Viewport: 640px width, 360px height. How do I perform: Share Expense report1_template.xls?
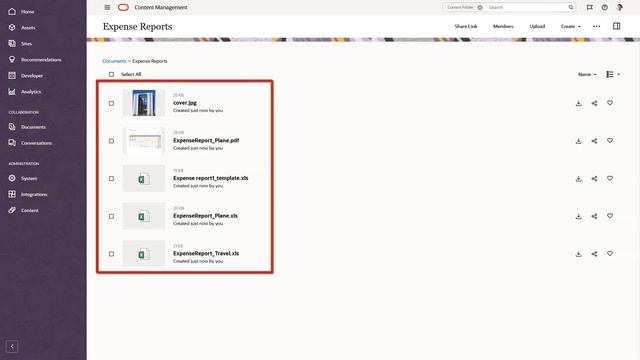point(594,179)
